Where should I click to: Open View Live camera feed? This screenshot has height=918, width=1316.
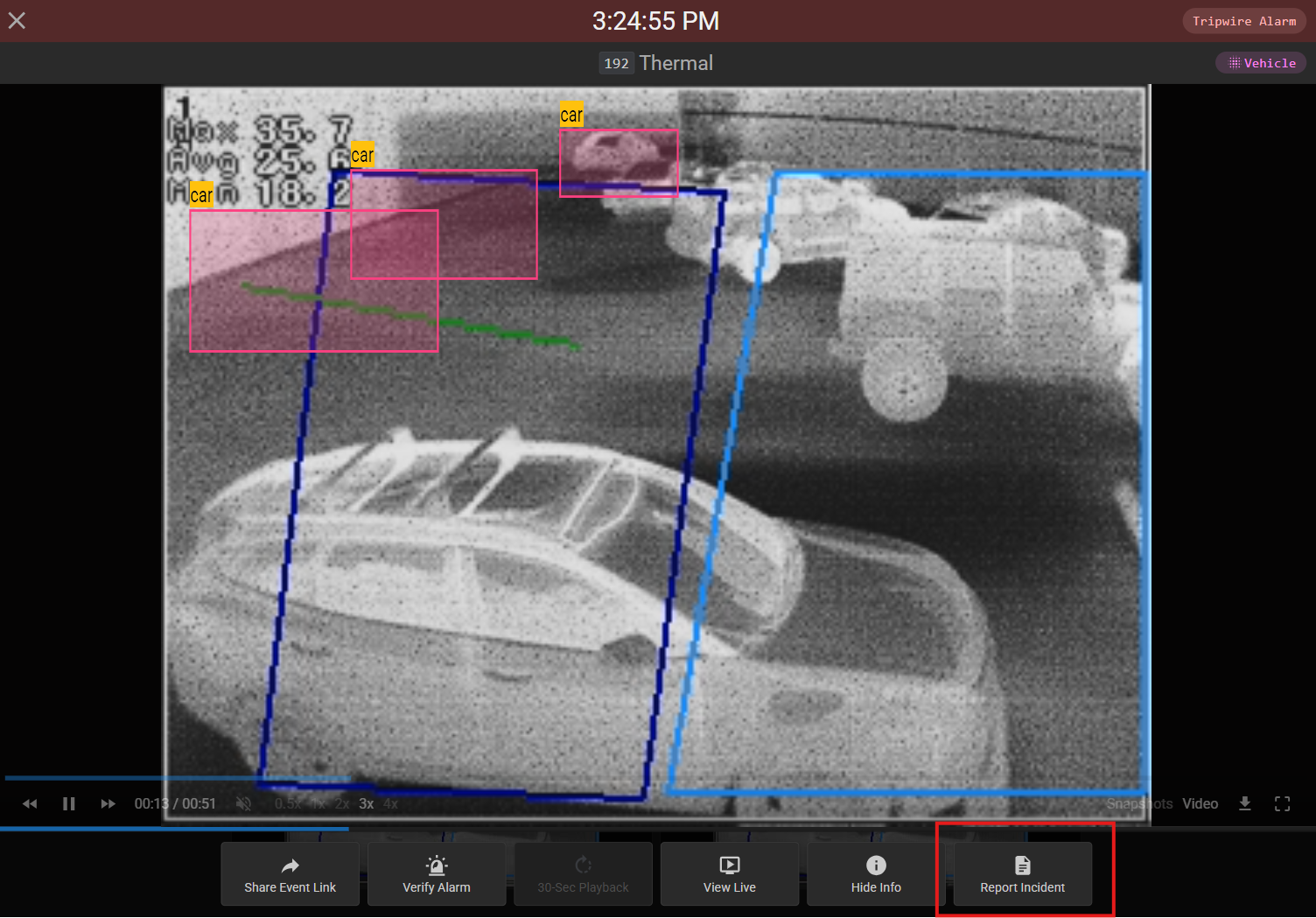point(729,874)
